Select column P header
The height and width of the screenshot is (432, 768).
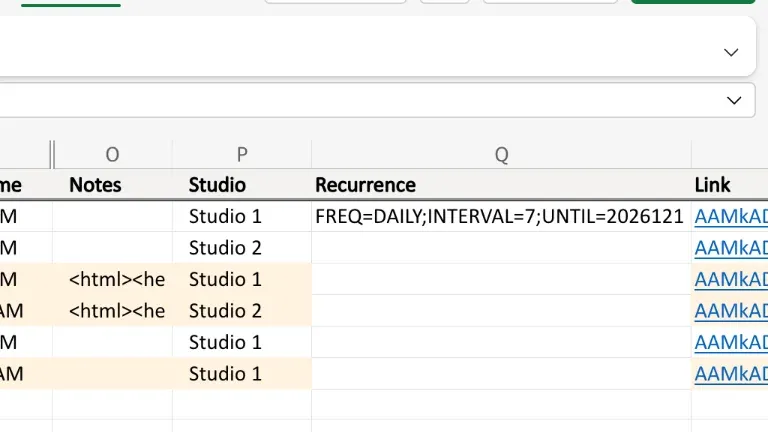pos(242,154)
